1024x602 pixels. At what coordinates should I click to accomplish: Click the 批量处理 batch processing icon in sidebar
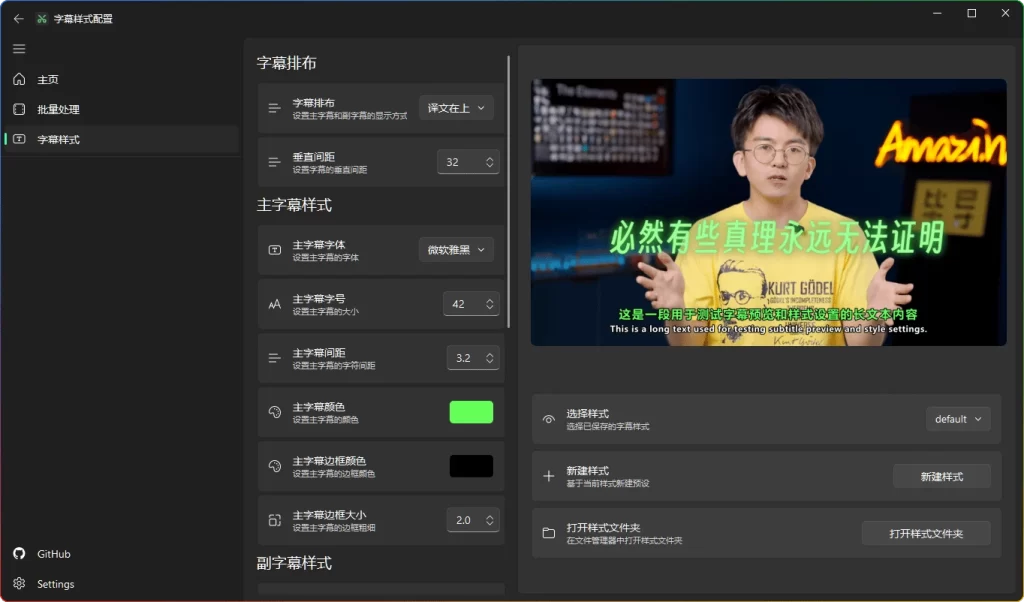[x=18, y=109]
